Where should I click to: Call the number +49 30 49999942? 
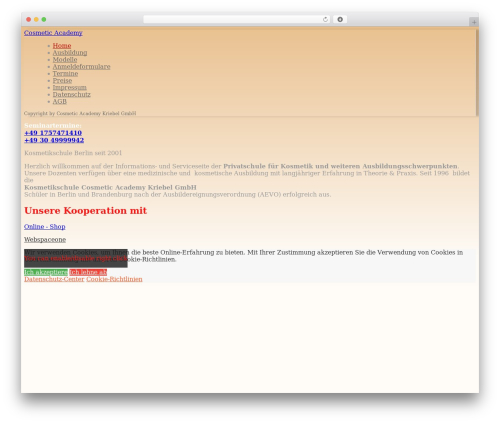pyautogui.click(x=54, y=140)
